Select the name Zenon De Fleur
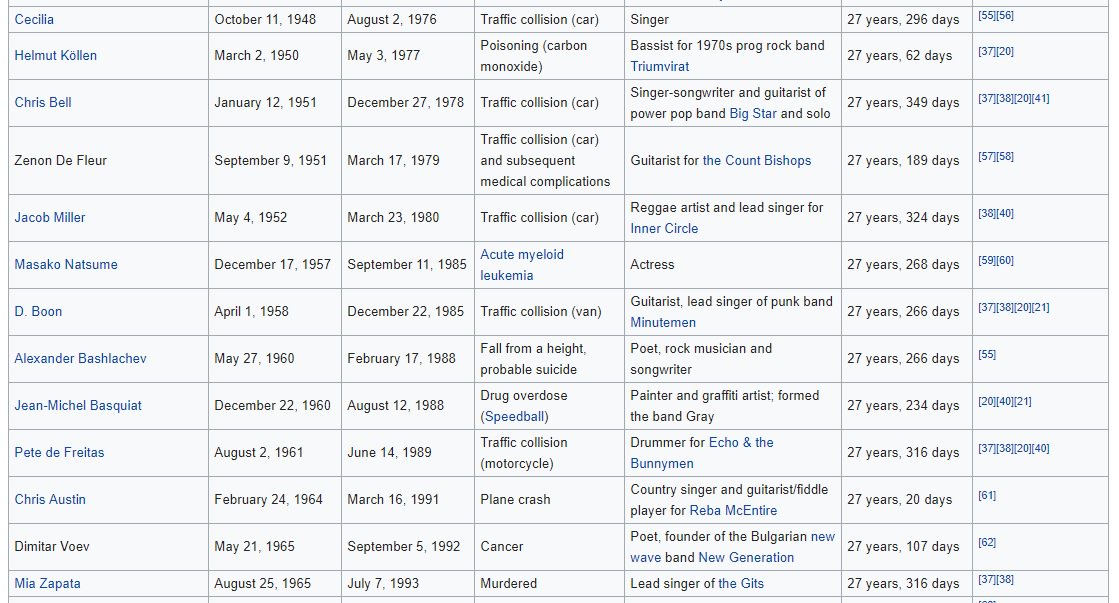This screenshot has width=1119, height=603. click(61, 161)
